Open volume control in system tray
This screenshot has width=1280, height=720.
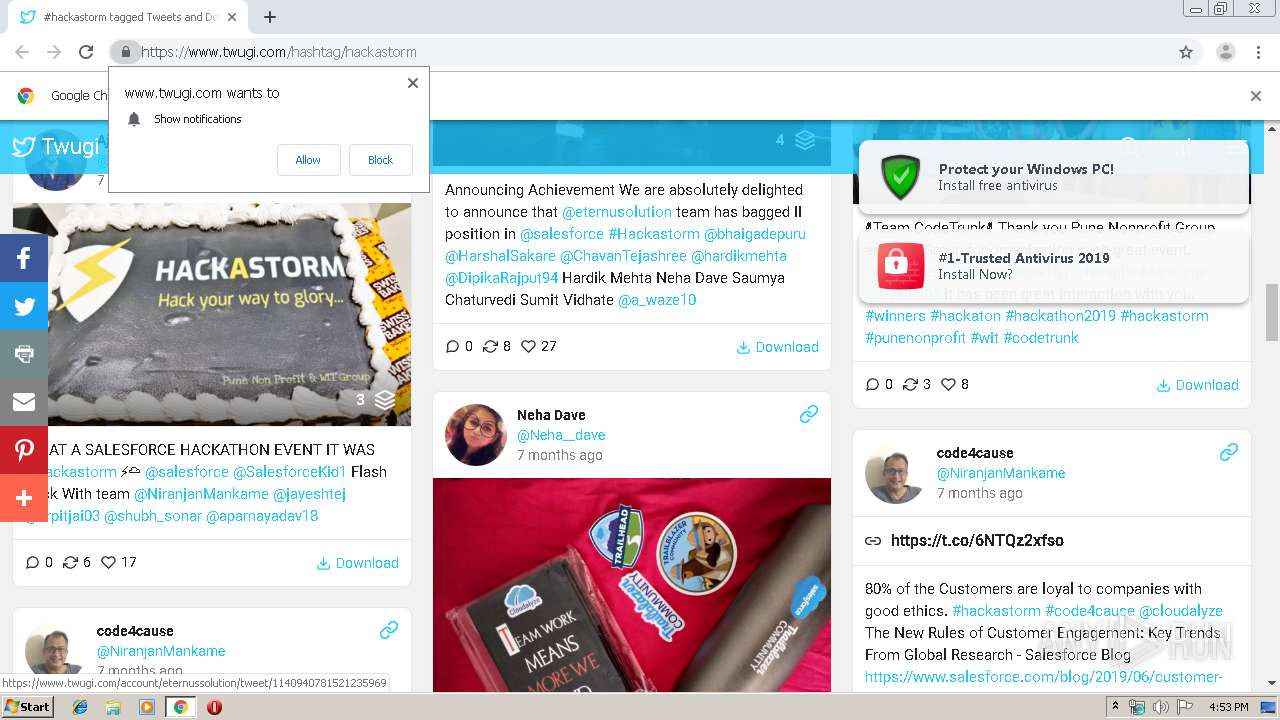coord(1161,707)
